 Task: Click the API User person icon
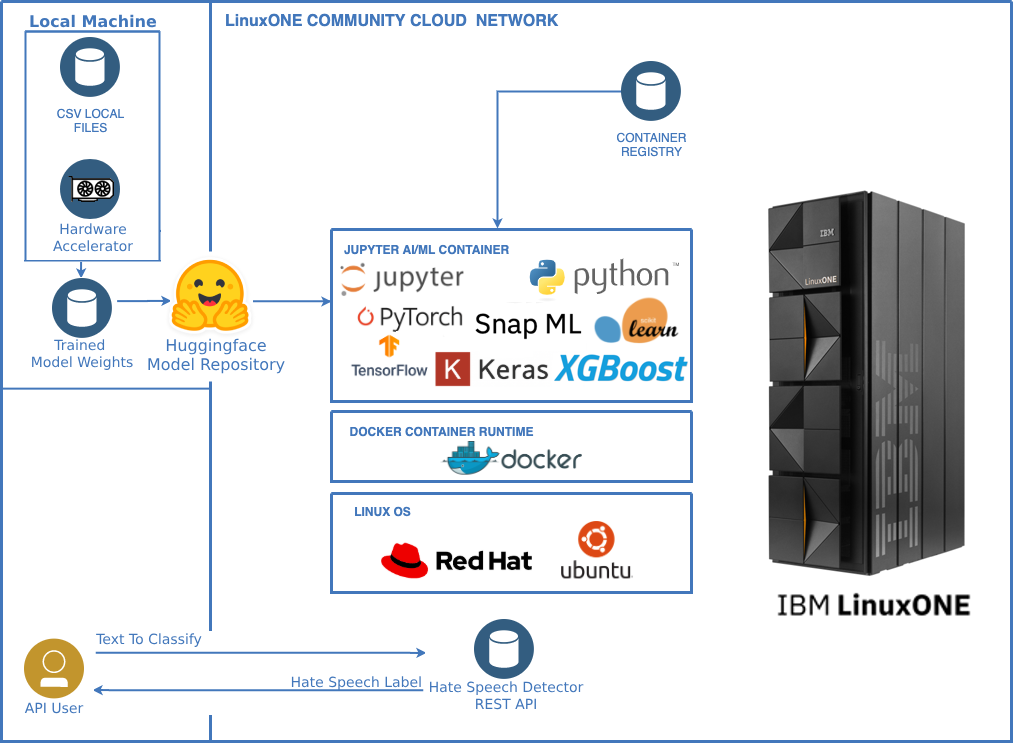[x=54, y=669]
